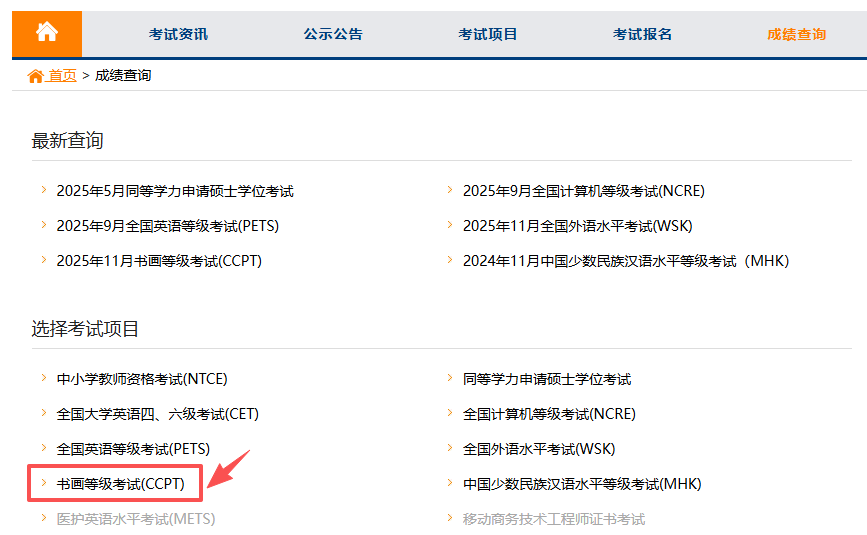Screen dimensions: 867x535
Task: Open 2025年11月全国外语水平考试(WSK) link
Action: point(577,226)
